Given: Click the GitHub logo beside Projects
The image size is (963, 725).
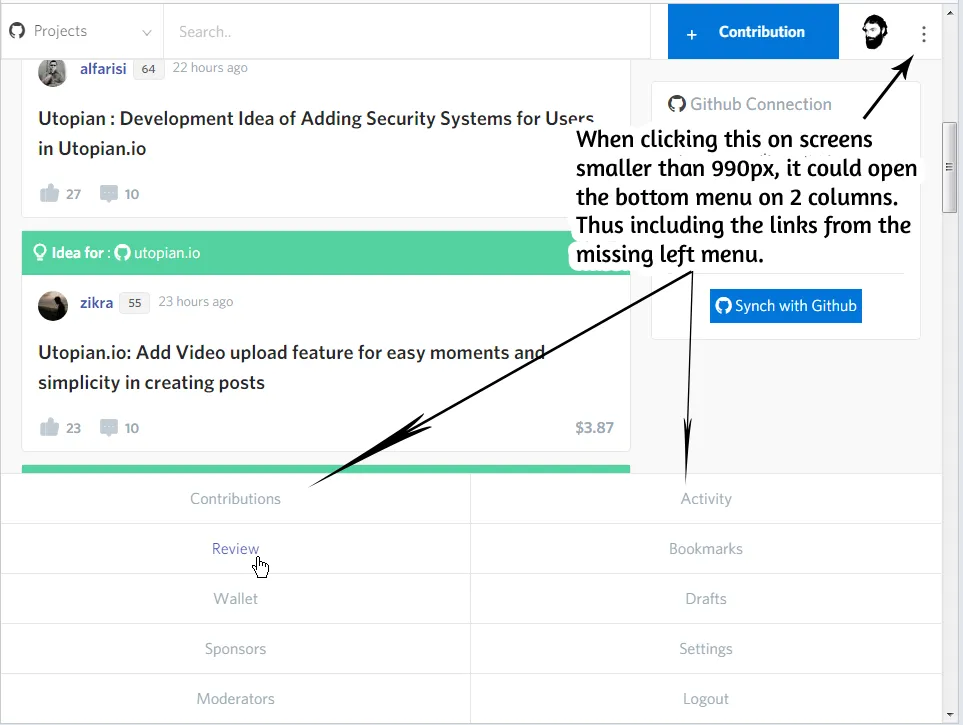Looking at the screenshot, I should [17, 31].
